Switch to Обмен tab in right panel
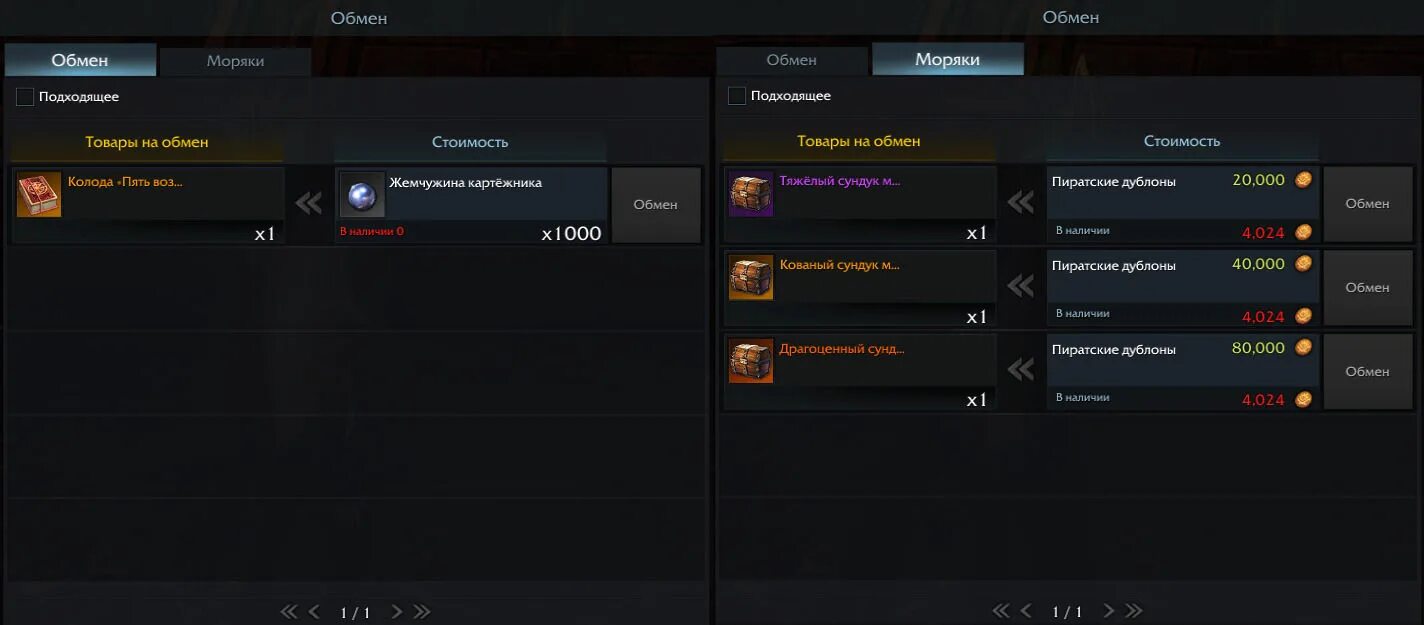The image size is (1424, 625). click(x=792, y=60)
